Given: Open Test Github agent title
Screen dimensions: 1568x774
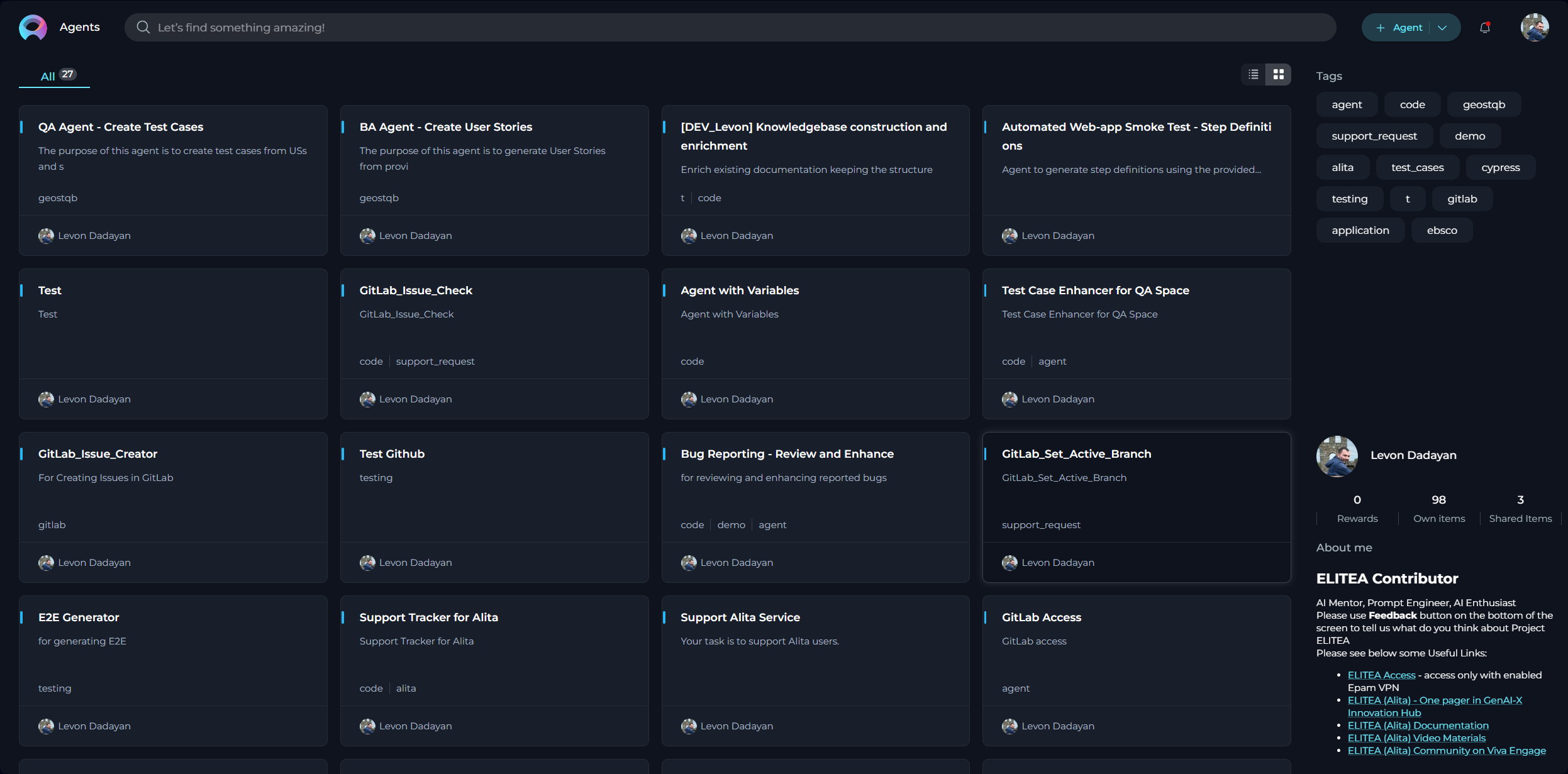Looking at the screenshot, I should pyautogui.click(x=392, y=454).
